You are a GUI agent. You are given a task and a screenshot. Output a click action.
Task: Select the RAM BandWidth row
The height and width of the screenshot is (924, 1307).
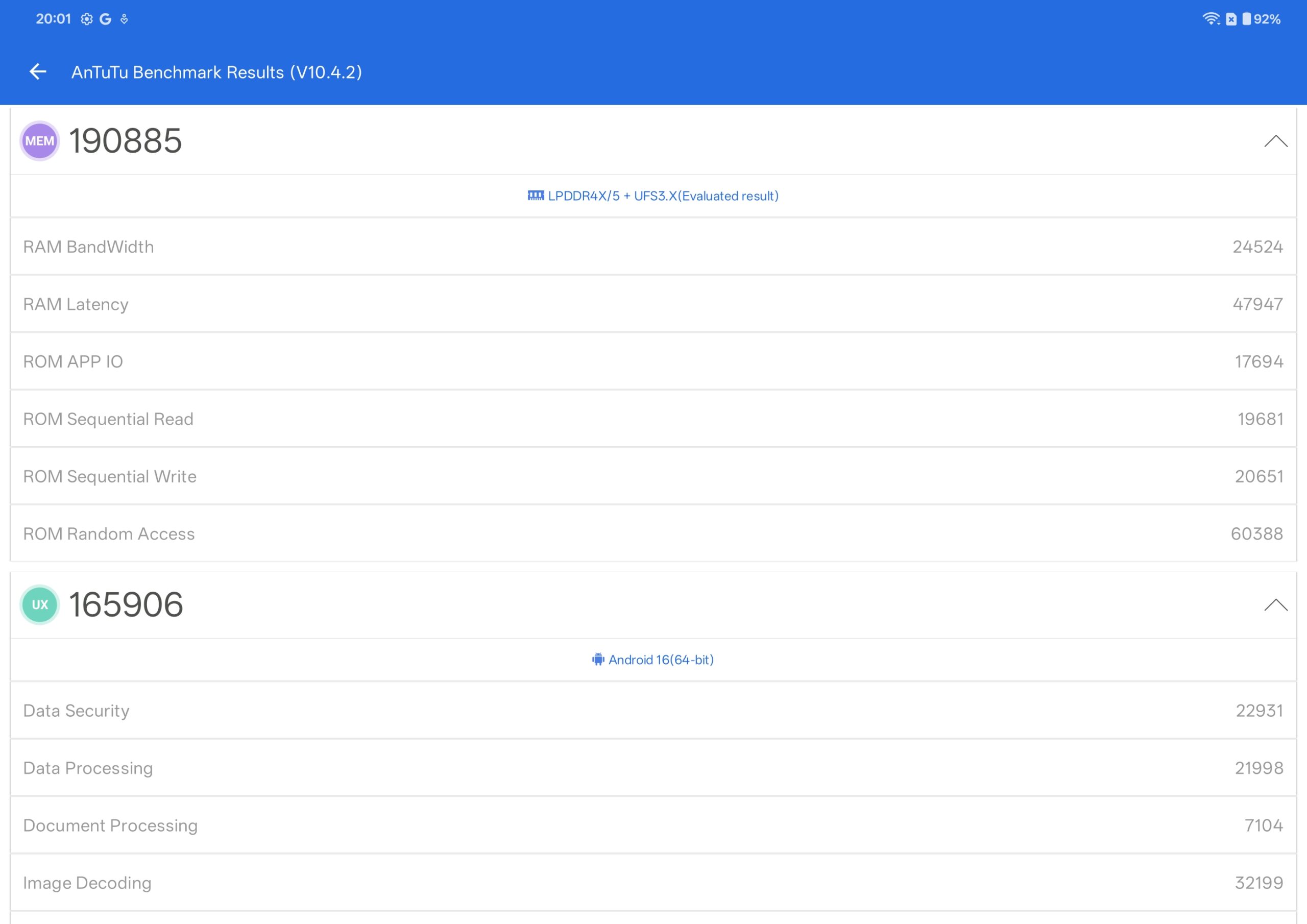click(653, 247)
